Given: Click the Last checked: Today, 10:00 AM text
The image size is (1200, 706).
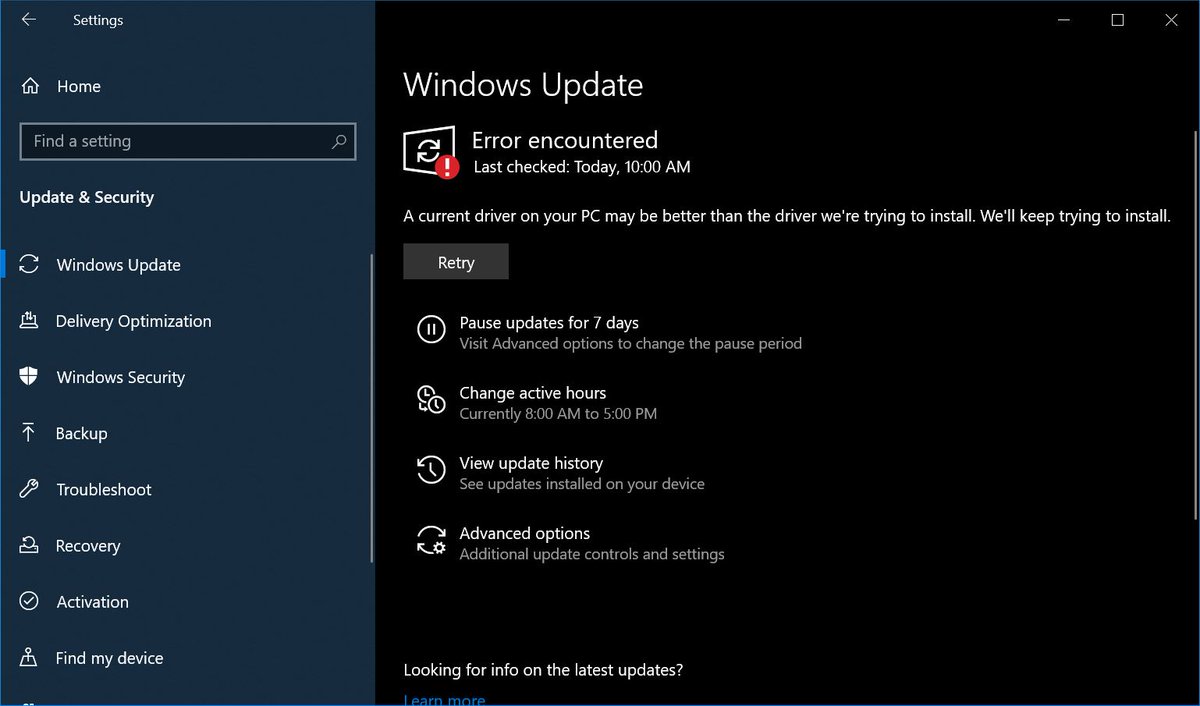Looking at the screenshot, I should click(582, 167).
